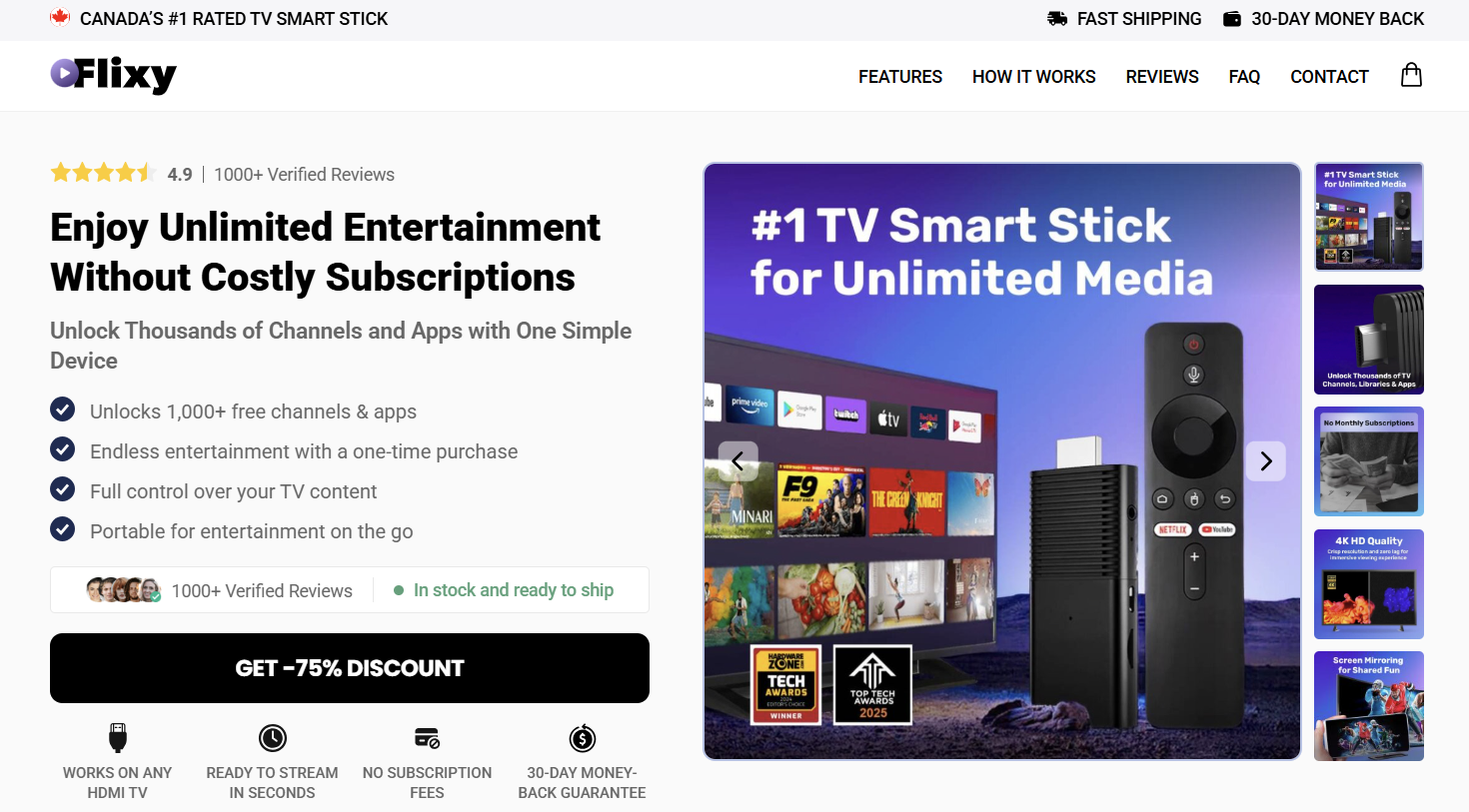
Task: Show next product image with right arrow
Action: (x=1266, y=461)
